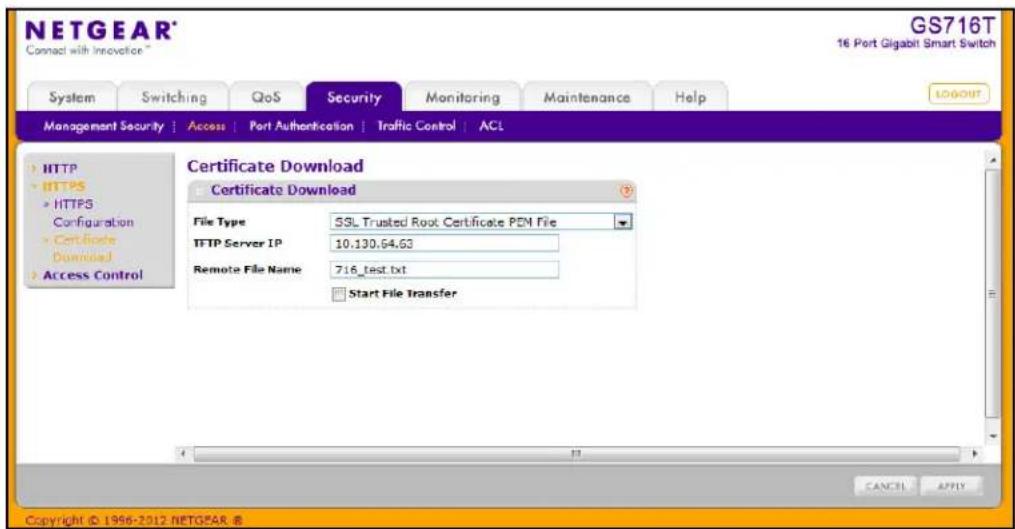Screen dimensions: 1015x529
Task: Click the APPLY button
Action: (x=952, y=486)
